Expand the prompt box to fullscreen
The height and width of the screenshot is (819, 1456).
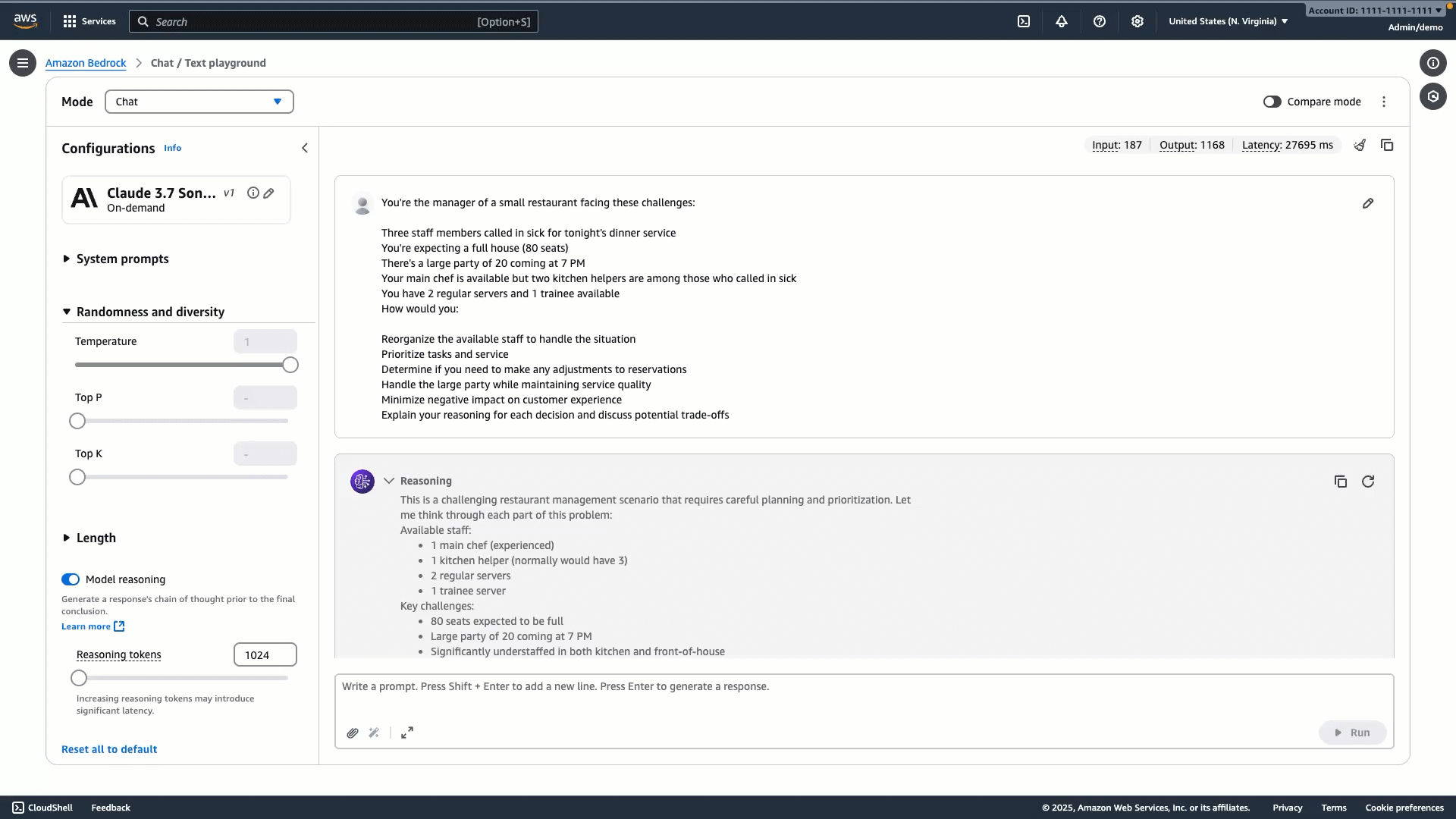coord(406,733)
